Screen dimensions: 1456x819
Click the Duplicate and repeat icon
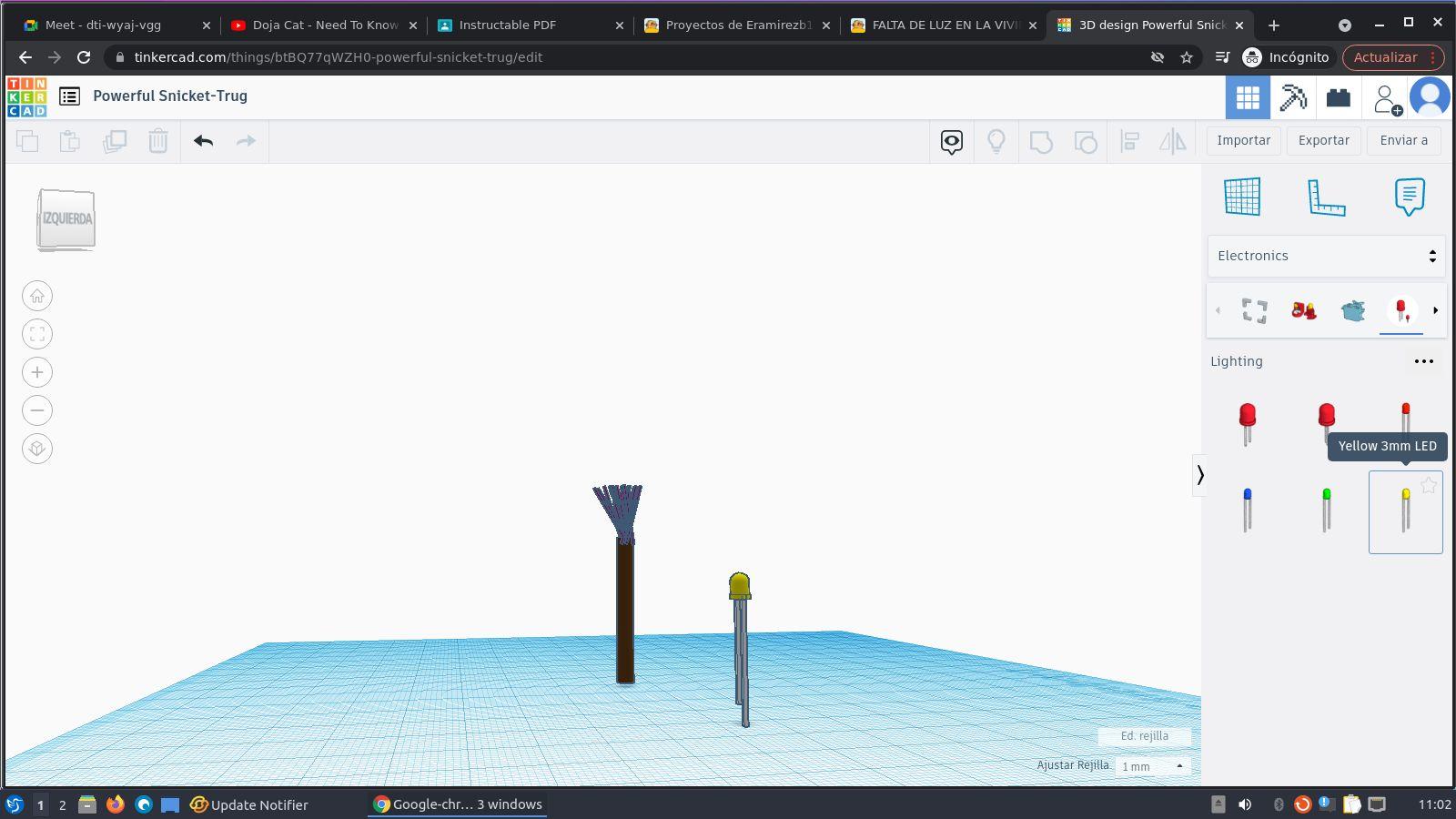point(115,141)
